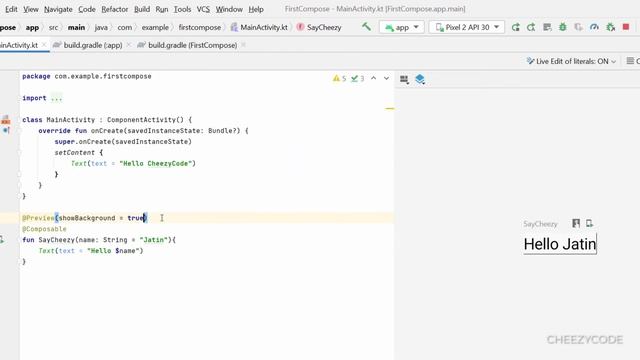Click the @Composable annotation in code
Screen dimensions: 640x360
[x=44, y=229]
